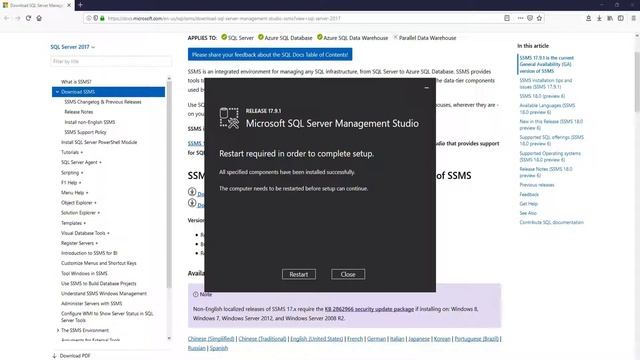Open SSMS Support Policy page
640x360 pixels.
(85, 132)
